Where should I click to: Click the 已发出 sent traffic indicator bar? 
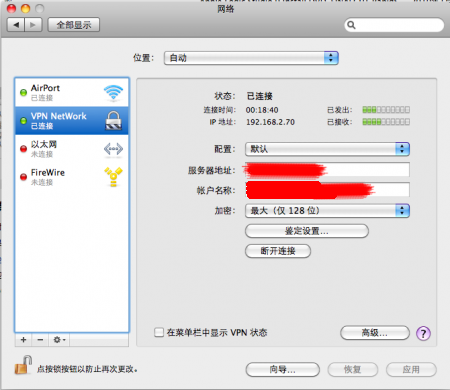click(x=386, y=110)
